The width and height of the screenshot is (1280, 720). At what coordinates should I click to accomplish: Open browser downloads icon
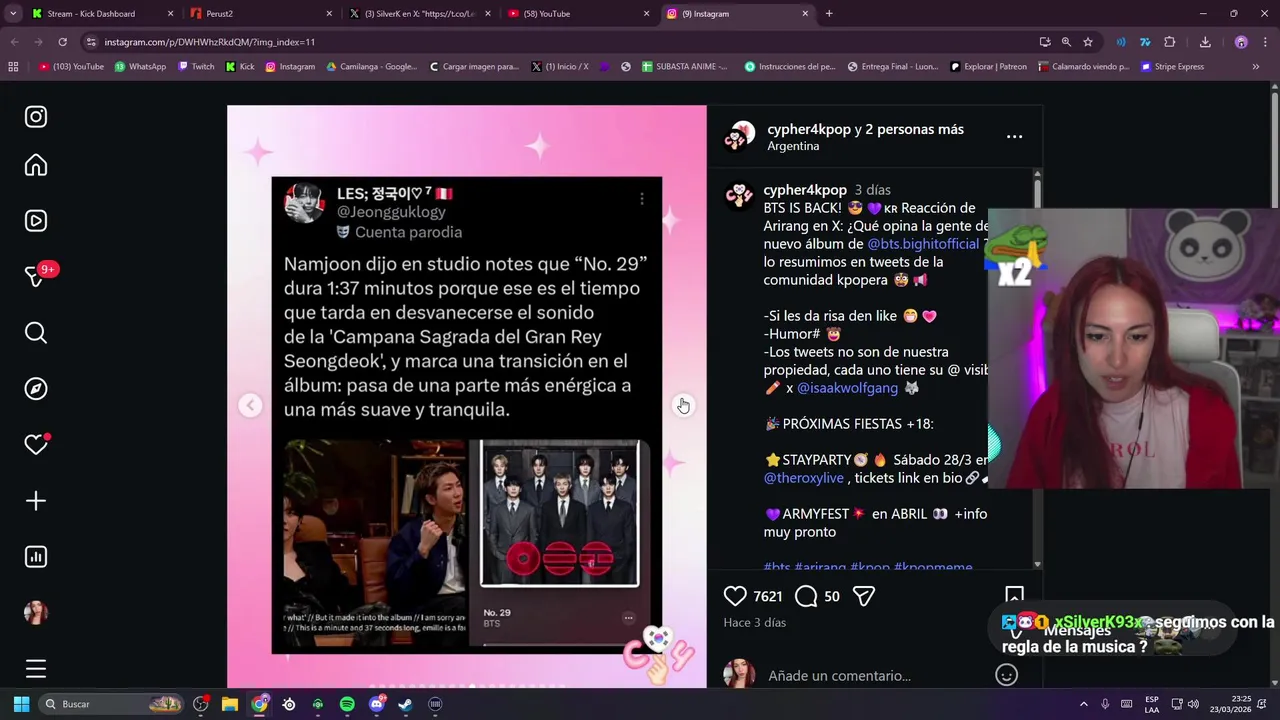(1205, 42)
